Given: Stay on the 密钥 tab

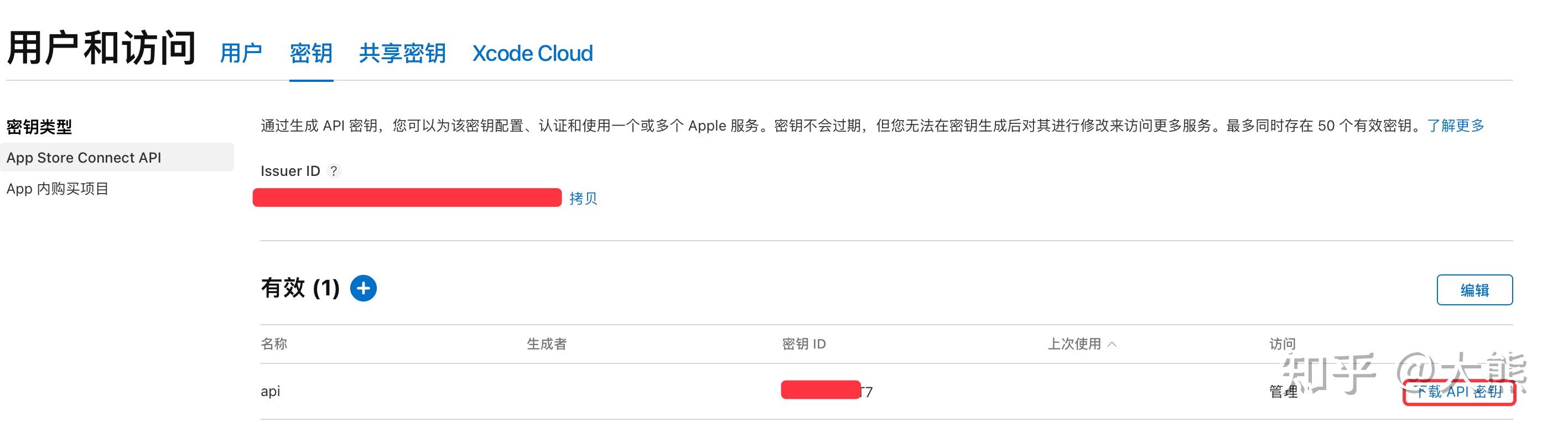Looking at the screenshot, I should pos(311,54).
